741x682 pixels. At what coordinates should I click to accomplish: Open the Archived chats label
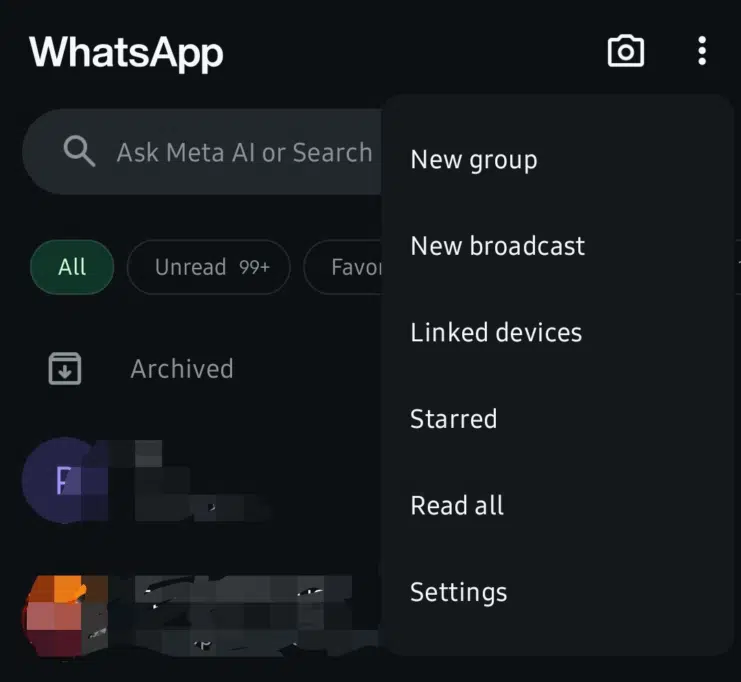point(182,369)
